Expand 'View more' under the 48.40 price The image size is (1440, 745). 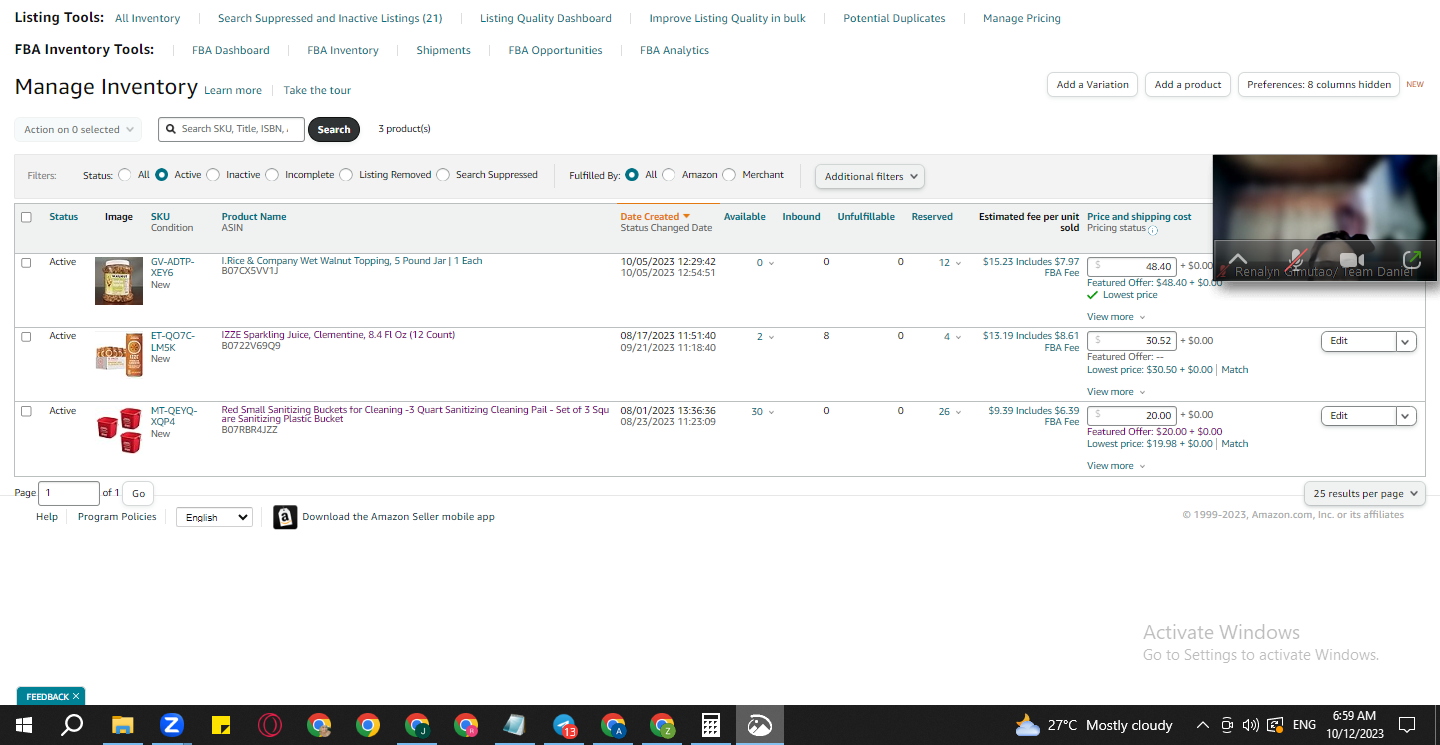coord(1116,317)
